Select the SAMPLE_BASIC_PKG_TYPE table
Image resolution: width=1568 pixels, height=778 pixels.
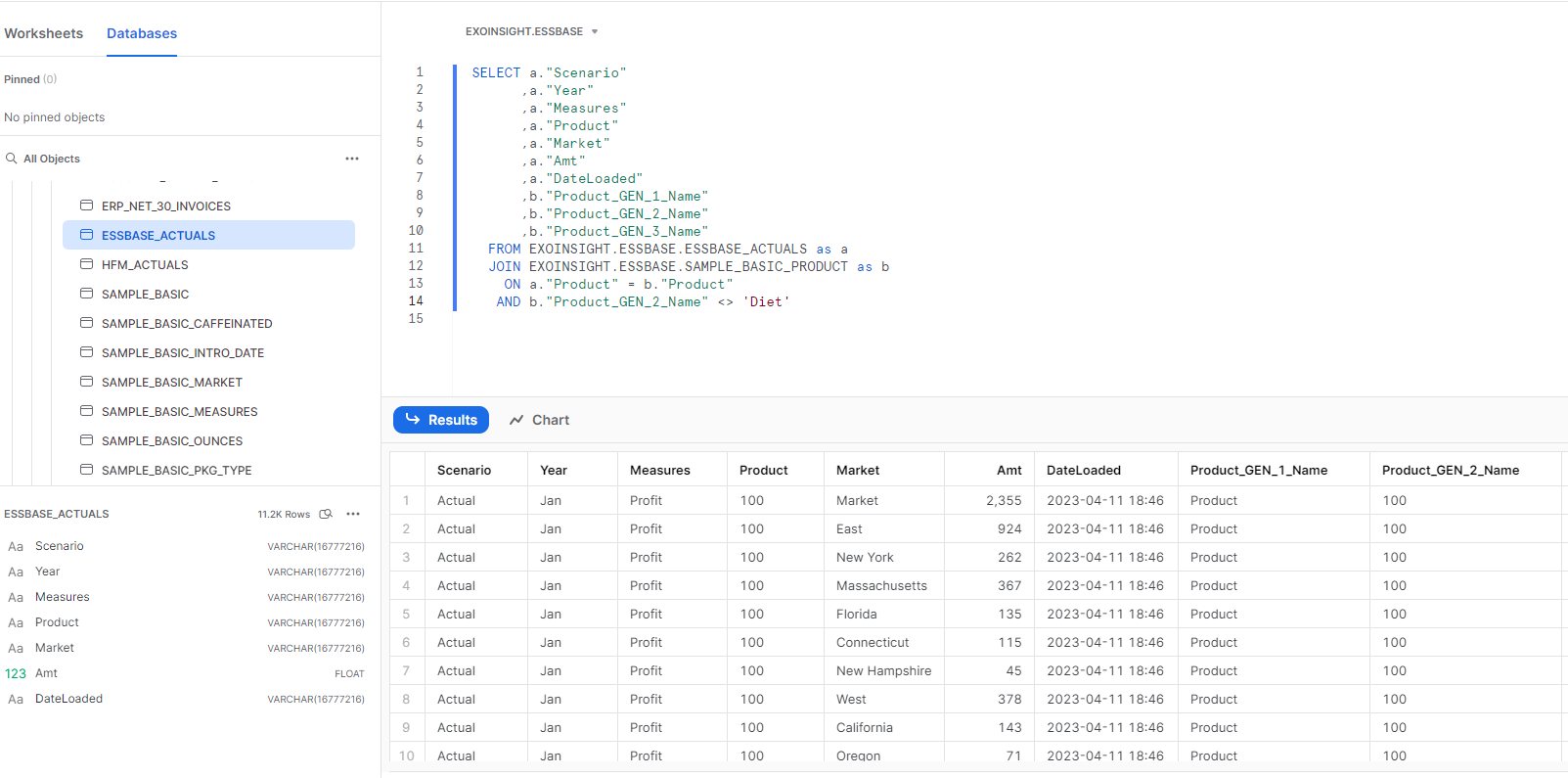pos(176,470)
